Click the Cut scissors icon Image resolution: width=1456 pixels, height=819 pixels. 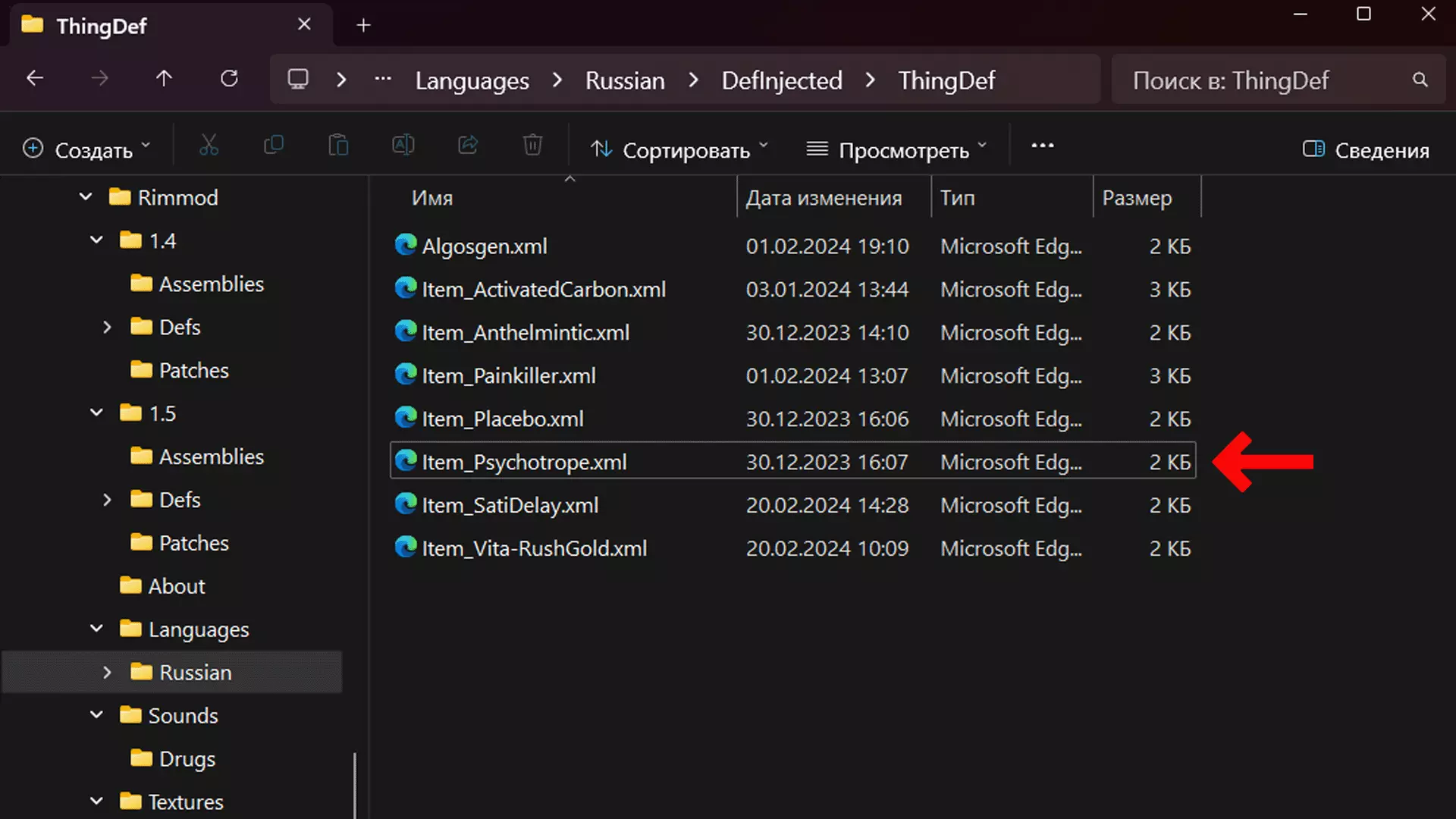pos(209,146)
